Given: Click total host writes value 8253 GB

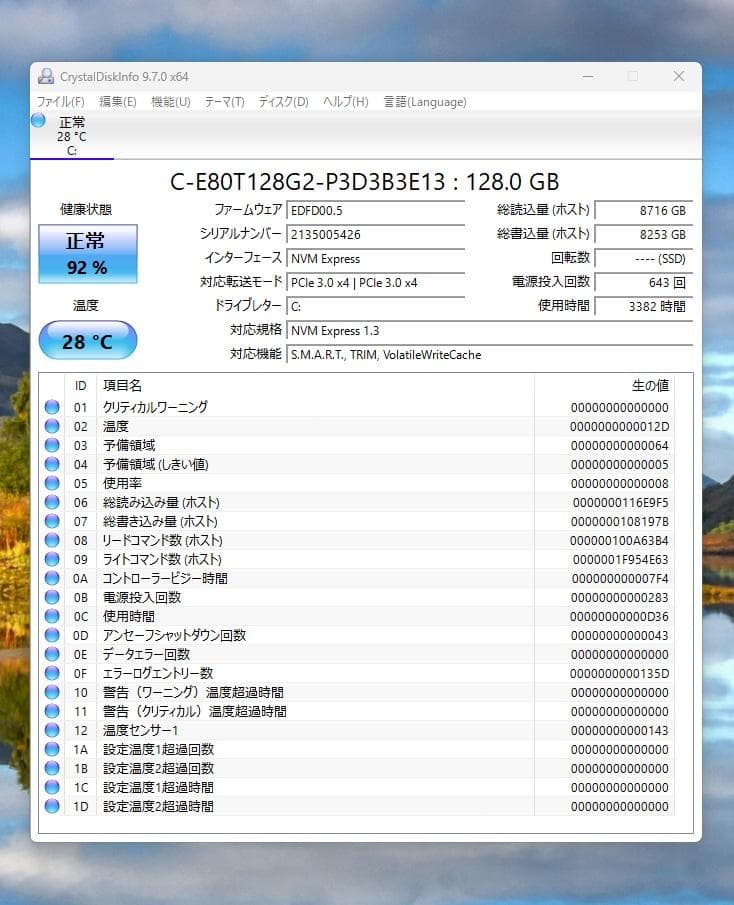Looking at the screenshot, I should (643, 235).
